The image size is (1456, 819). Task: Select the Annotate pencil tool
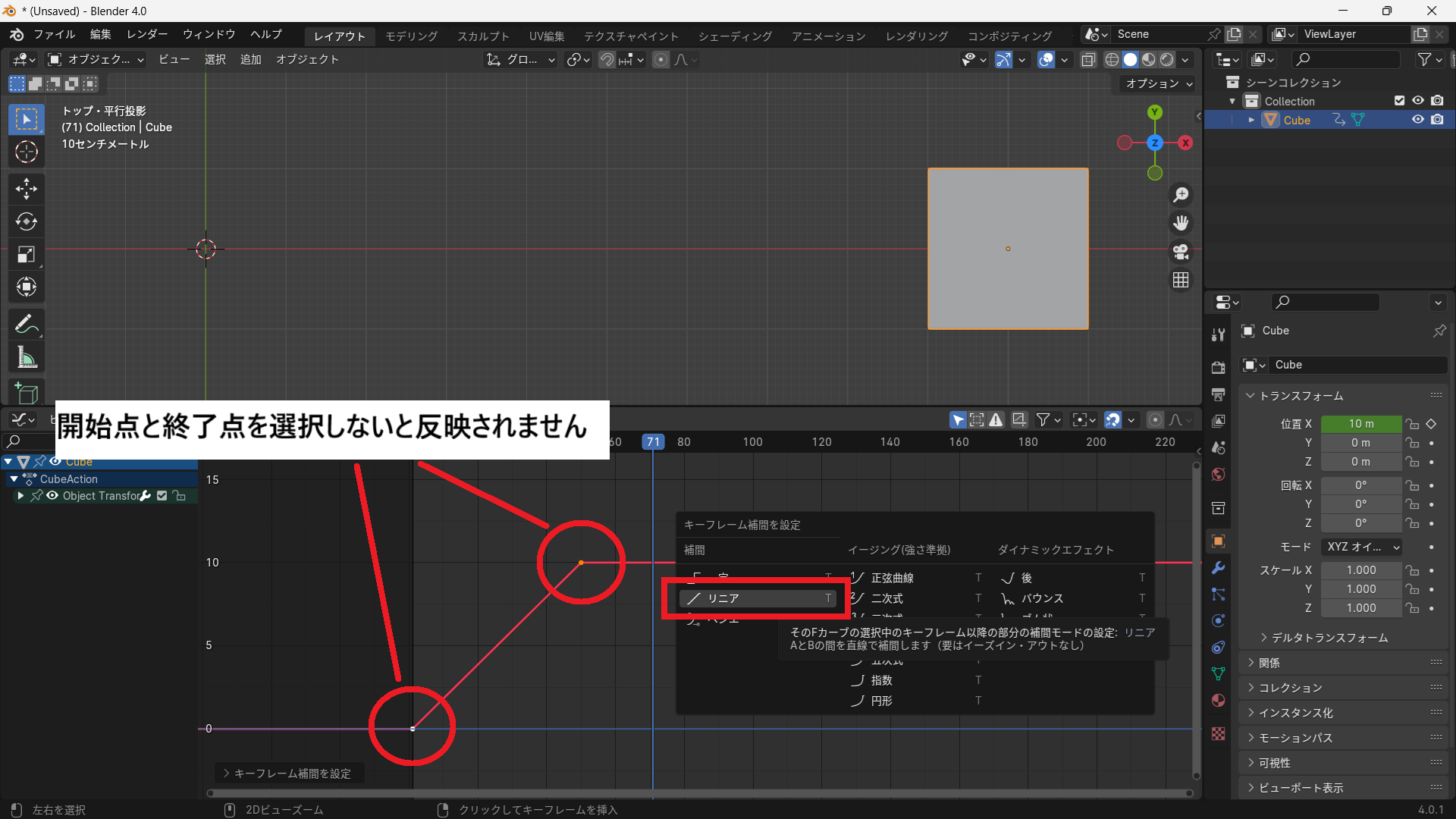point(27,324)
